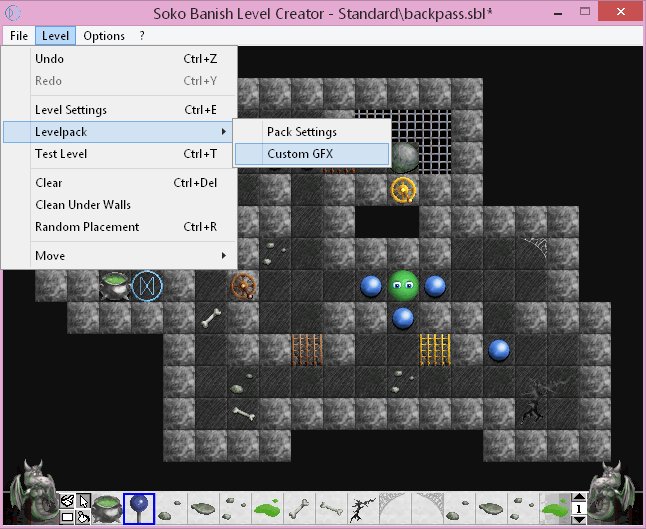Image resolution: width=646 pixels, height=529 pixels.
Task: Close the Level menu from menu bar
Action: point(55,36)
